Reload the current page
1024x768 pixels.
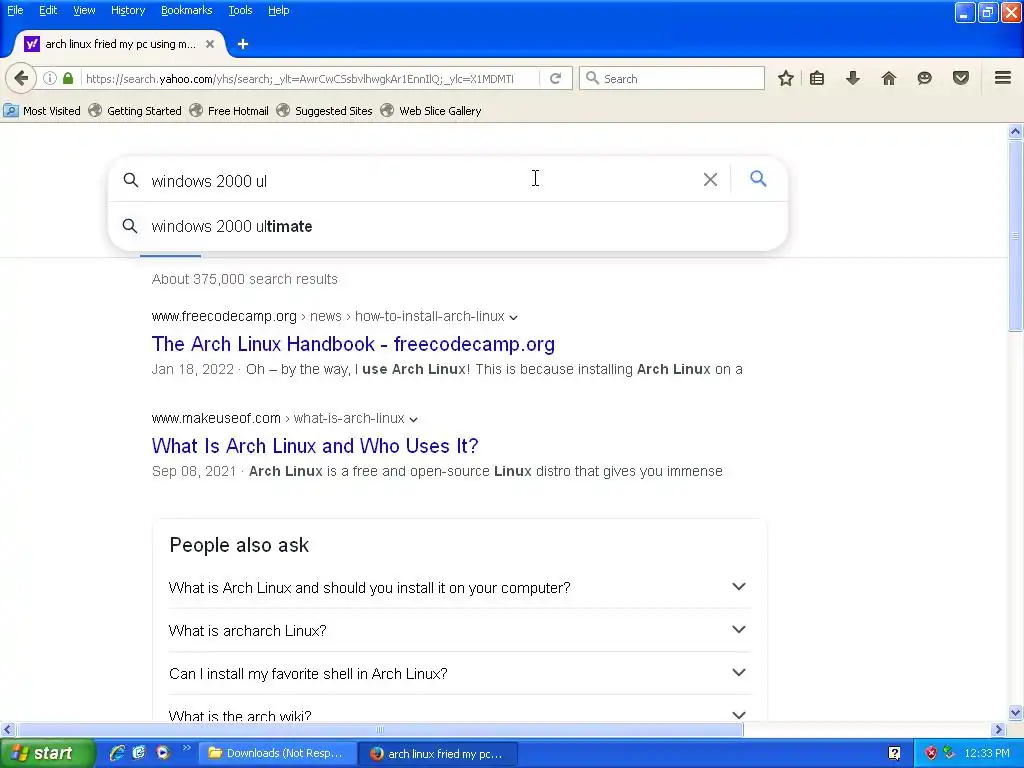click(x=555, y=78)
